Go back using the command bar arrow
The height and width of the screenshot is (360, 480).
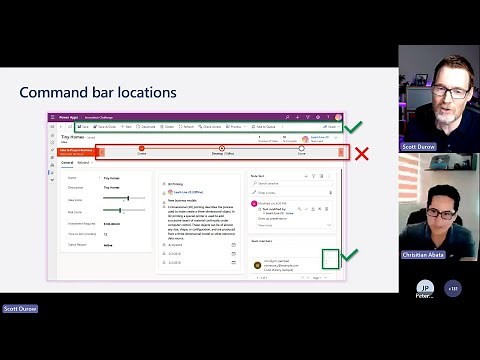[61, 127]
